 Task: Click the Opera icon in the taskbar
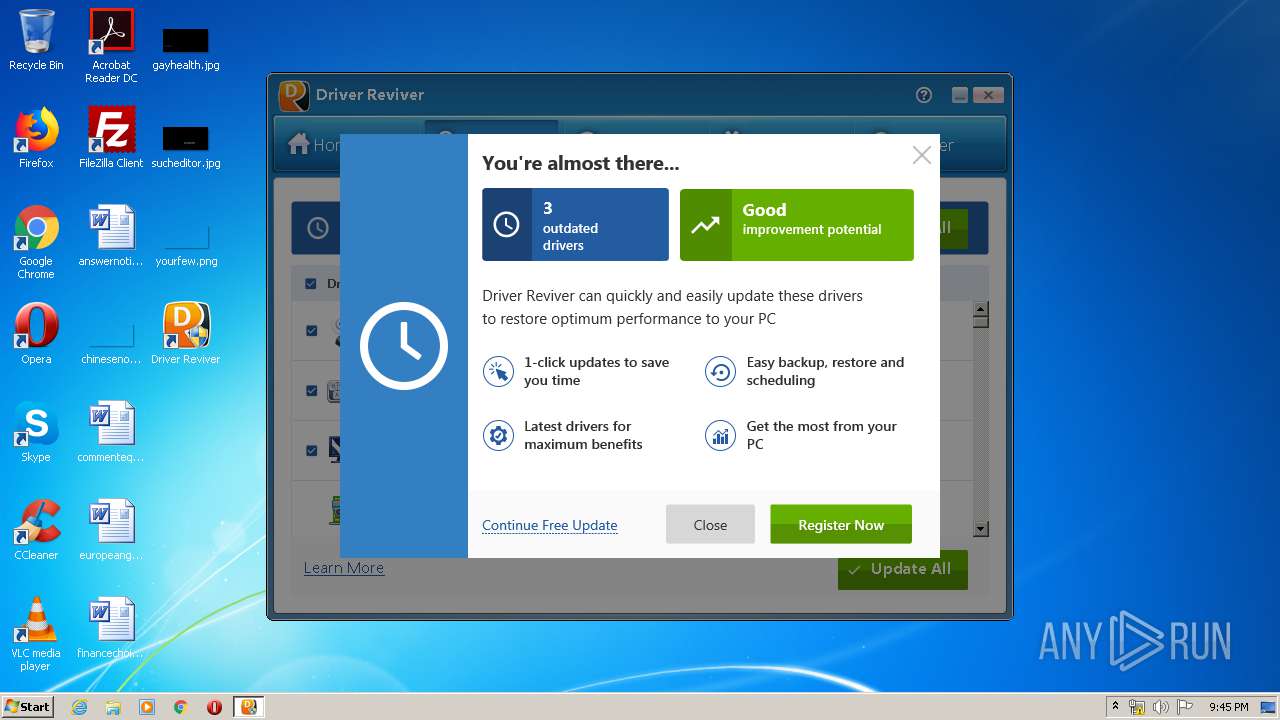click(x=214, y=707)
